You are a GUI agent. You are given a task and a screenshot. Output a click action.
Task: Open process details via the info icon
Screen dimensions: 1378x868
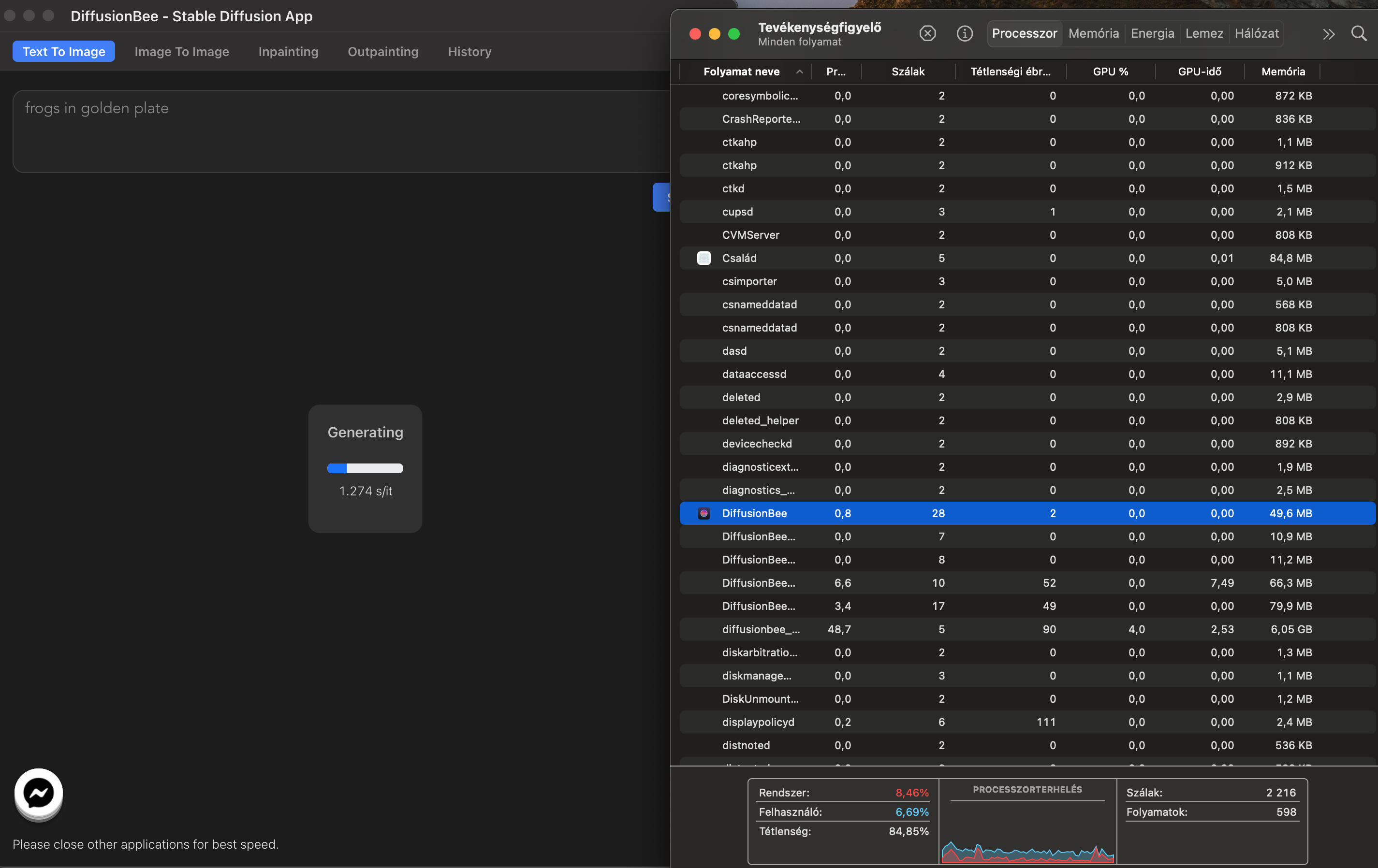(964, 33)
